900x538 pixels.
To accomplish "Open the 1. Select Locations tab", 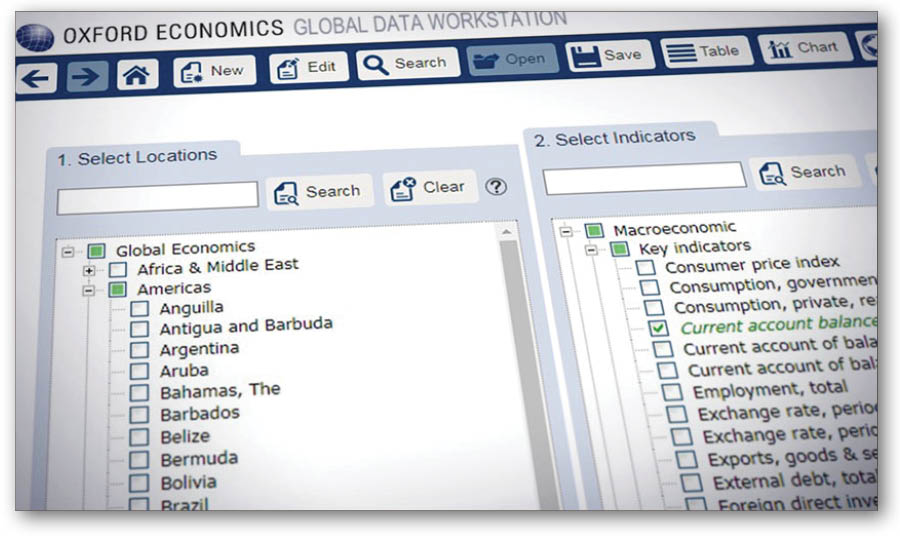I will [x=137, y=157].
